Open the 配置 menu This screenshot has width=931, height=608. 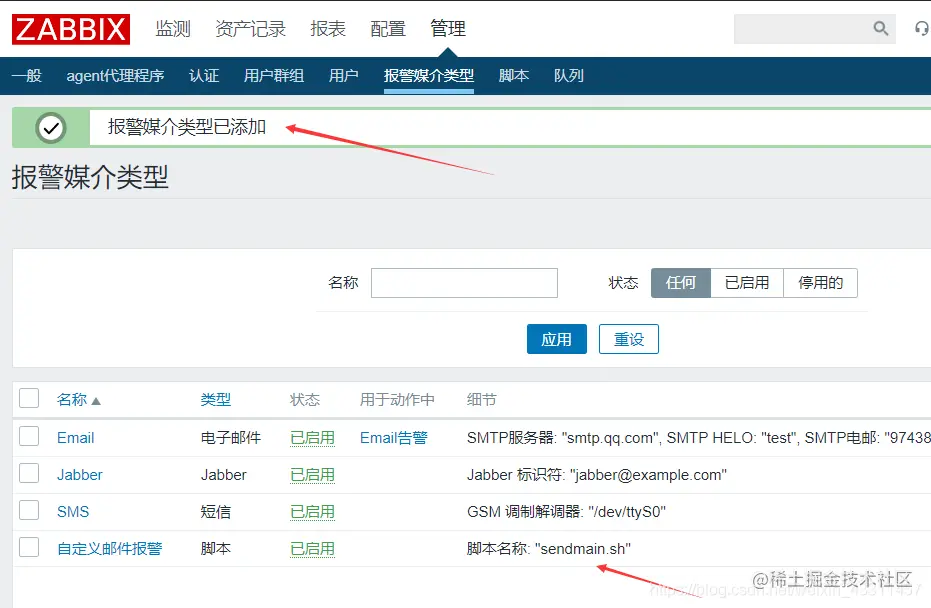click(x=388, y=28)
